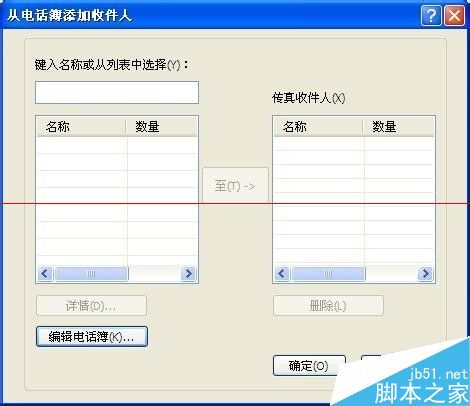Confirm with the 确定(O) button
This screenshot has height=406, width=470.
pyautogui.click(x=309, y=366)
